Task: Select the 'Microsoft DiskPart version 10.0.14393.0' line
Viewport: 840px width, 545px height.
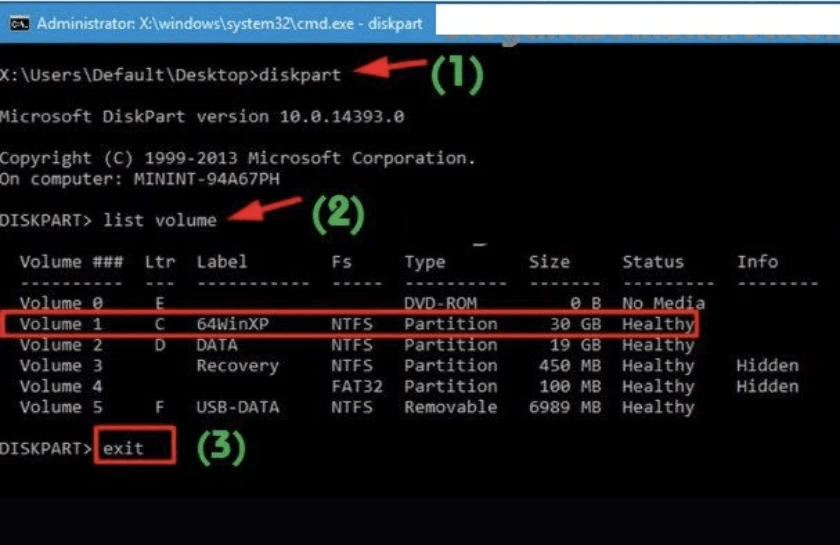Action: pyautogui.click(x=202, y=116)
